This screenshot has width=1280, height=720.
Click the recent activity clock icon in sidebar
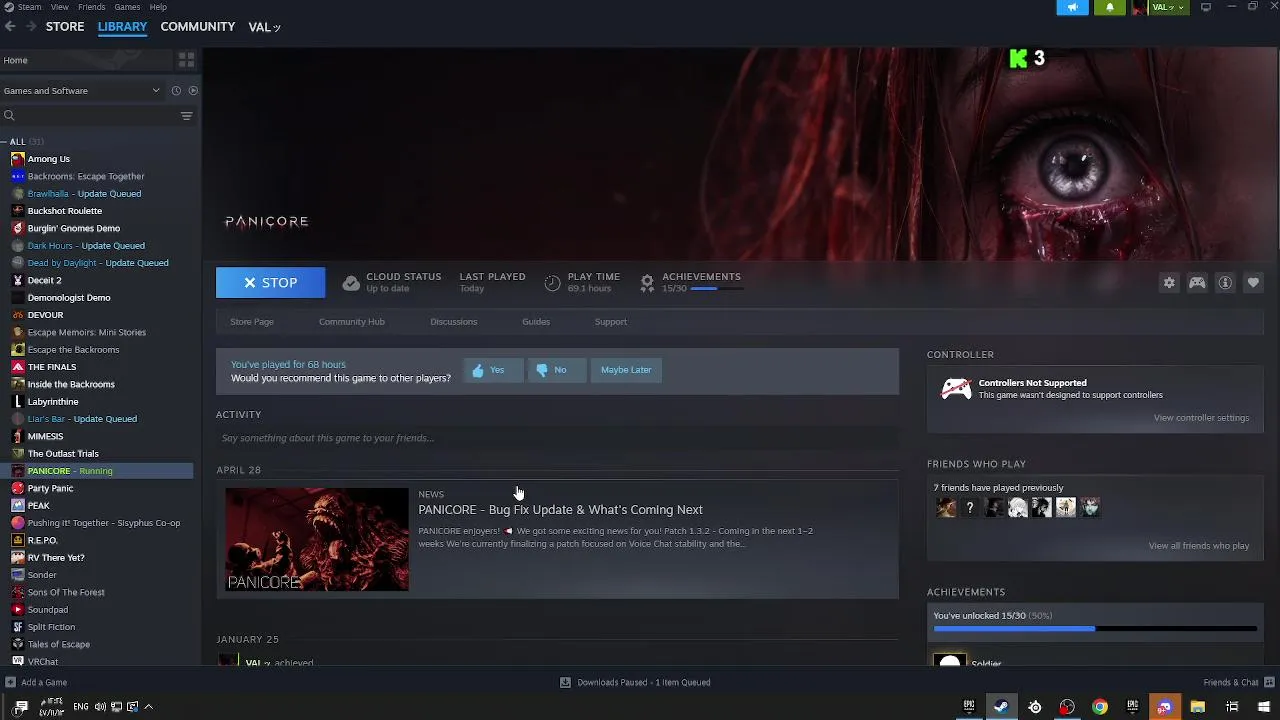(x=176, y=91)
